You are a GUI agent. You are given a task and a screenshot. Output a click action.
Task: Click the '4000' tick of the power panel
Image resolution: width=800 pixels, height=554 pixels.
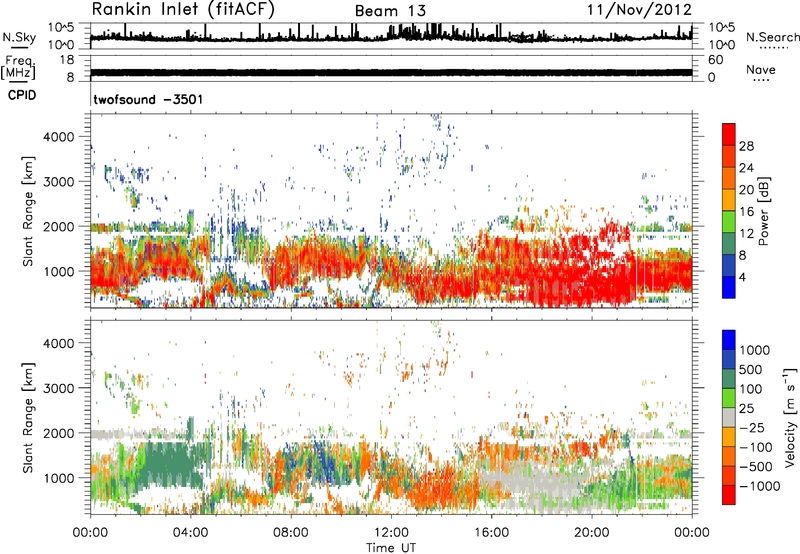coord(60,137)
